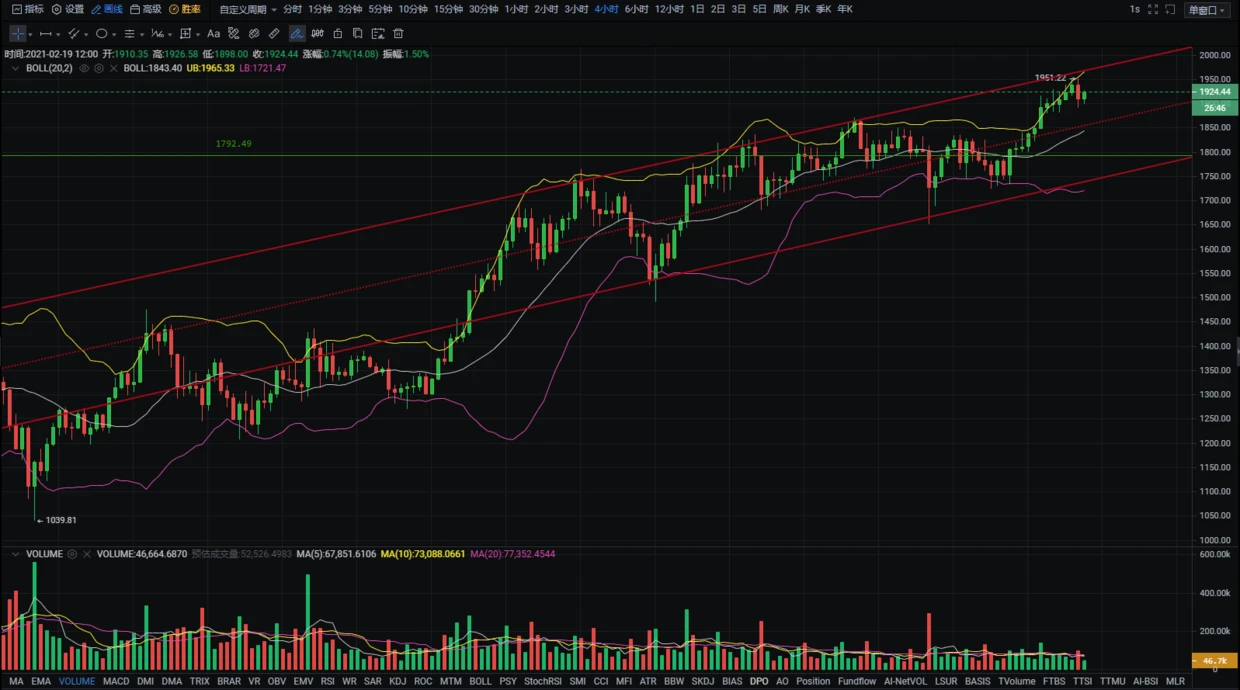This screenshot has height=690, width=1240.
Task: Click the 1s refresh interval button
Action: 1135,9
